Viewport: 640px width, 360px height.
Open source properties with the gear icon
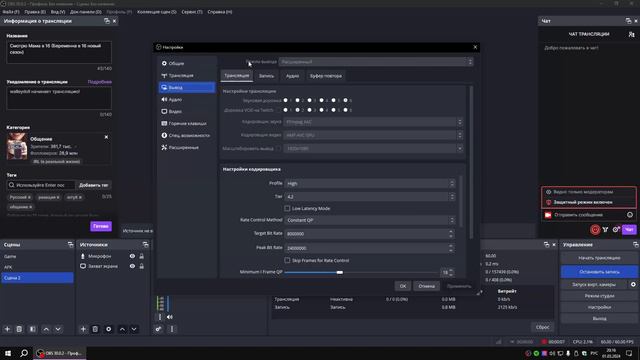pyautogui.click(x=109, y=329)
